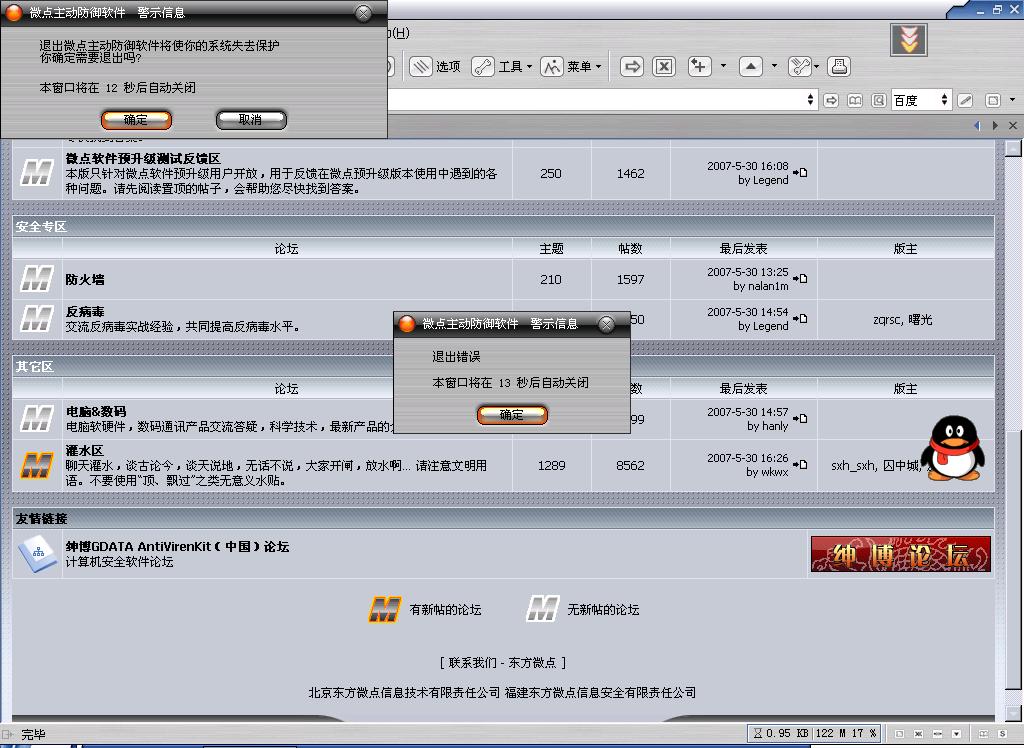The height and width of the screenshot is (748, 1024).
Task: Click the 绅博论坛 red banner image
Action: pyautogui.click(x=901, y=554)
